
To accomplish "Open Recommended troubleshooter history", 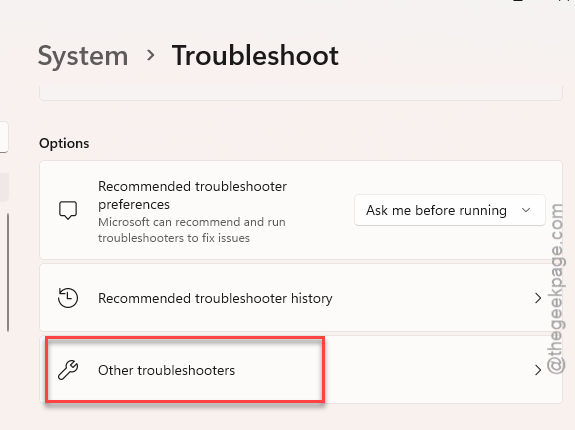I will pos(301,298).
